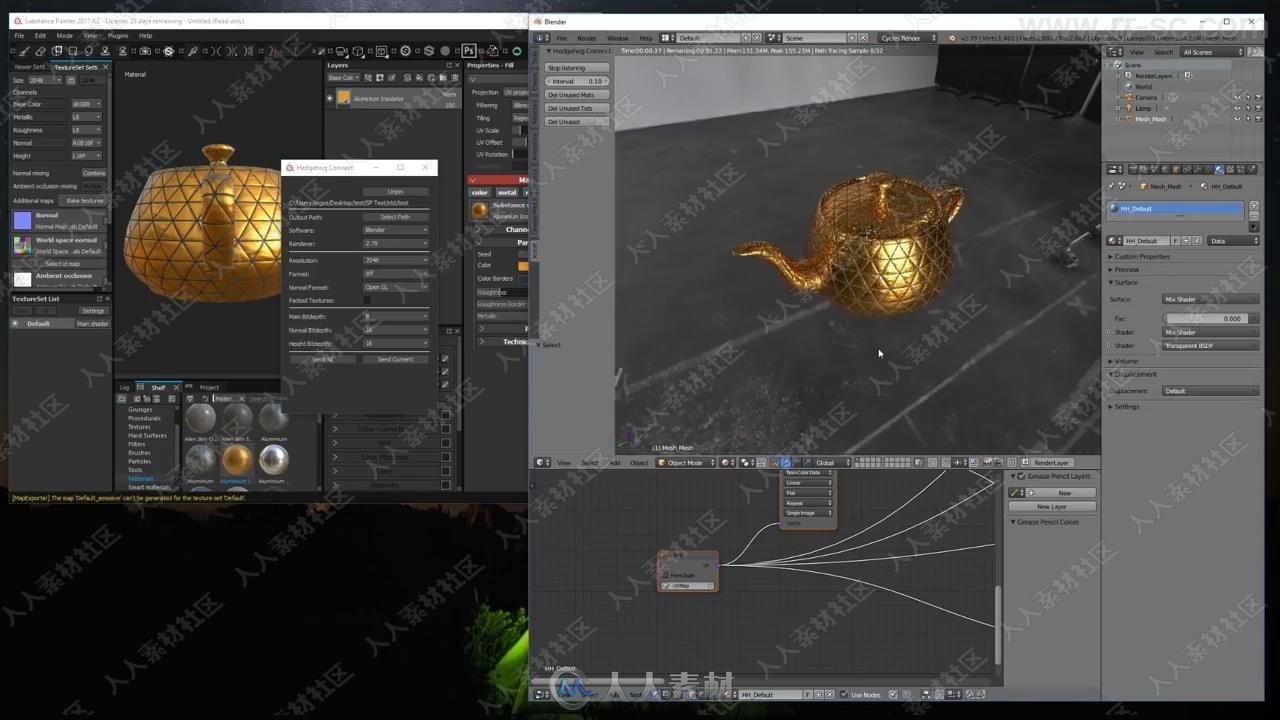Open the Material tab icon in Blender properties
This screenshot has height=720, width=1280.
pyautogui.click(x=1219, y=169)
